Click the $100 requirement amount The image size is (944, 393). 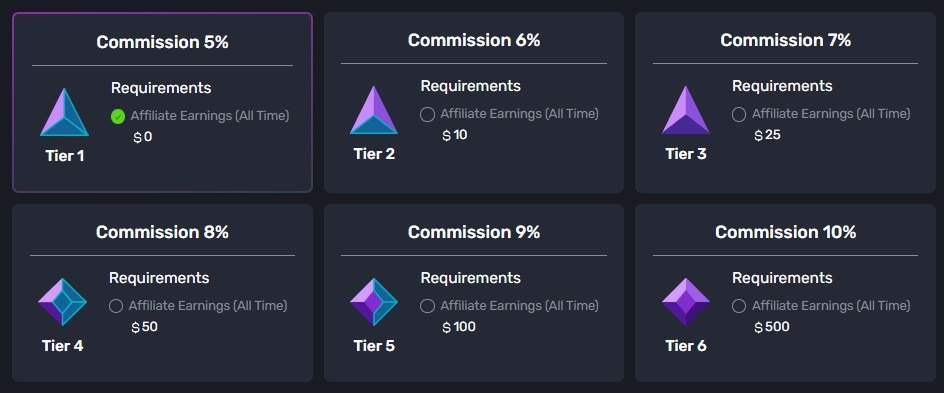pyautogui.click(x=459, y=327)
